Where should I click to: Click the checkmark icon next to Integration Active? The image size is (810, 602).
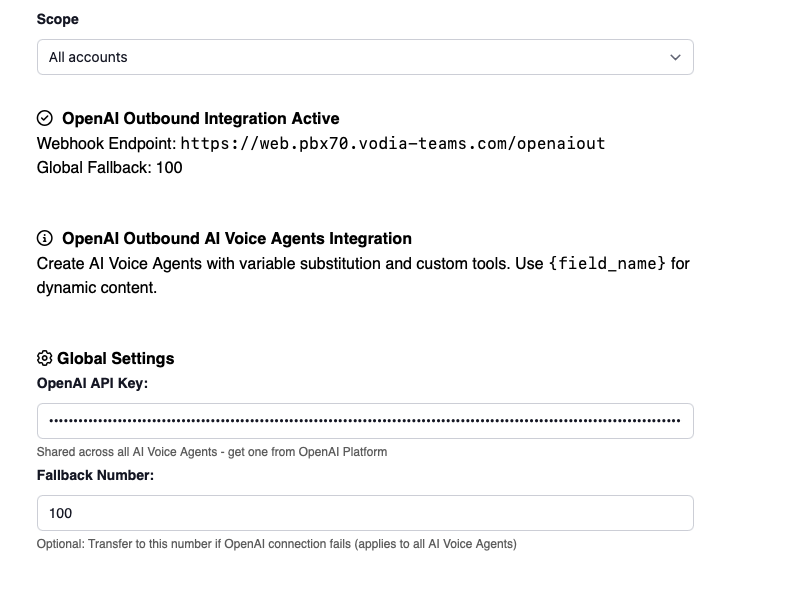click(44, 118)
